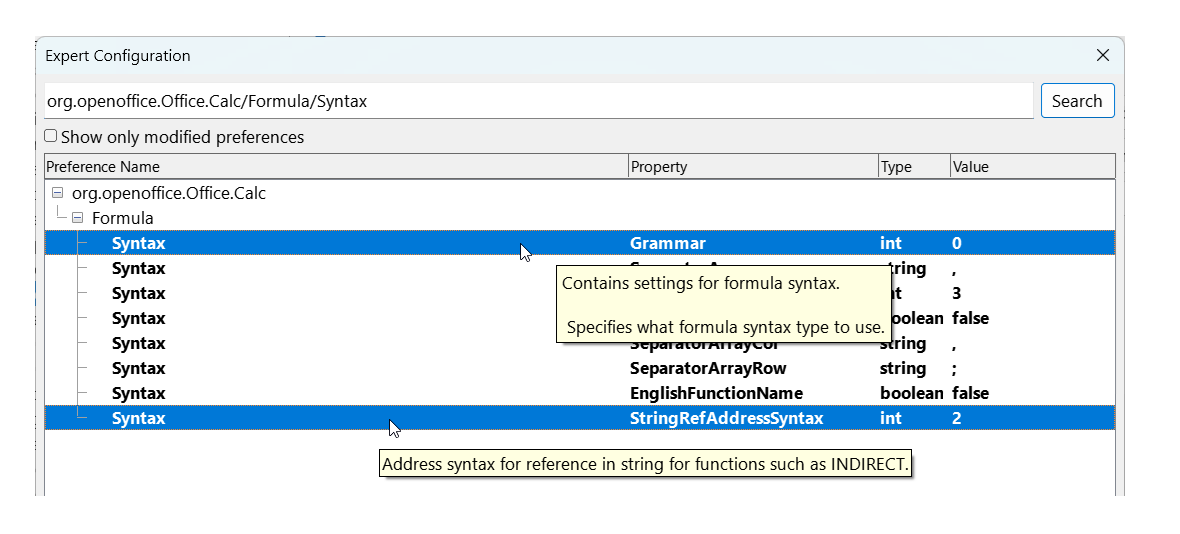Click the value 0 in the Grammar row
Screen dimensions: 1180x534
click(956, 243)
